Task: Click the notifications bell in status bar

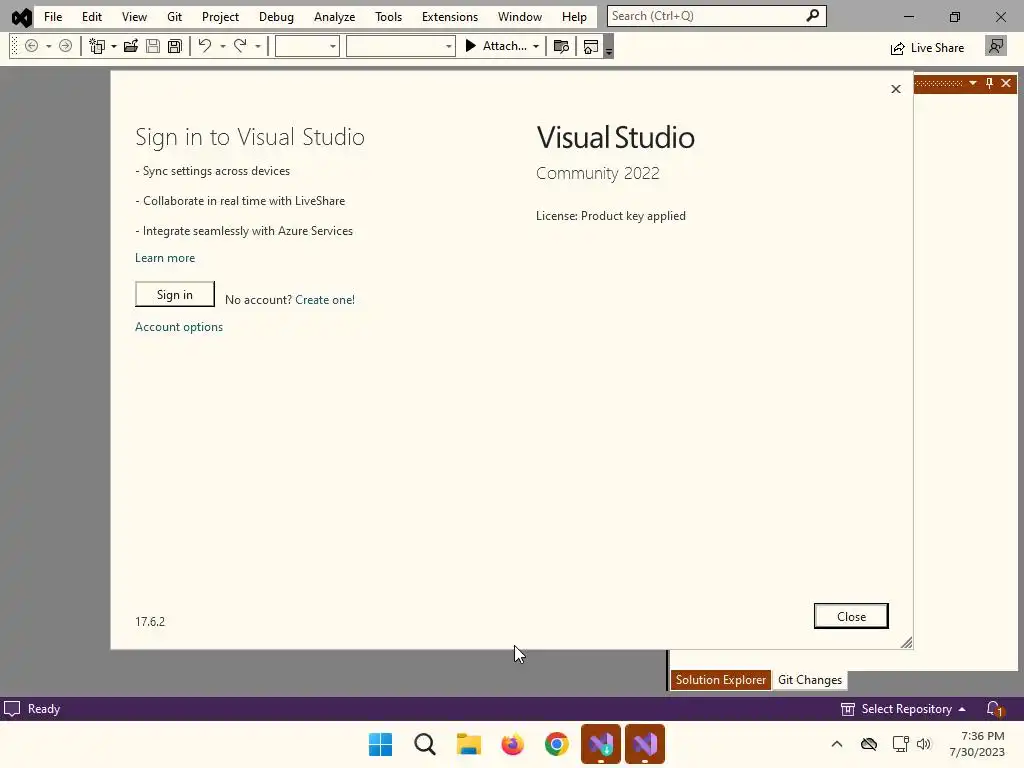Action: (x=994, y=709)
